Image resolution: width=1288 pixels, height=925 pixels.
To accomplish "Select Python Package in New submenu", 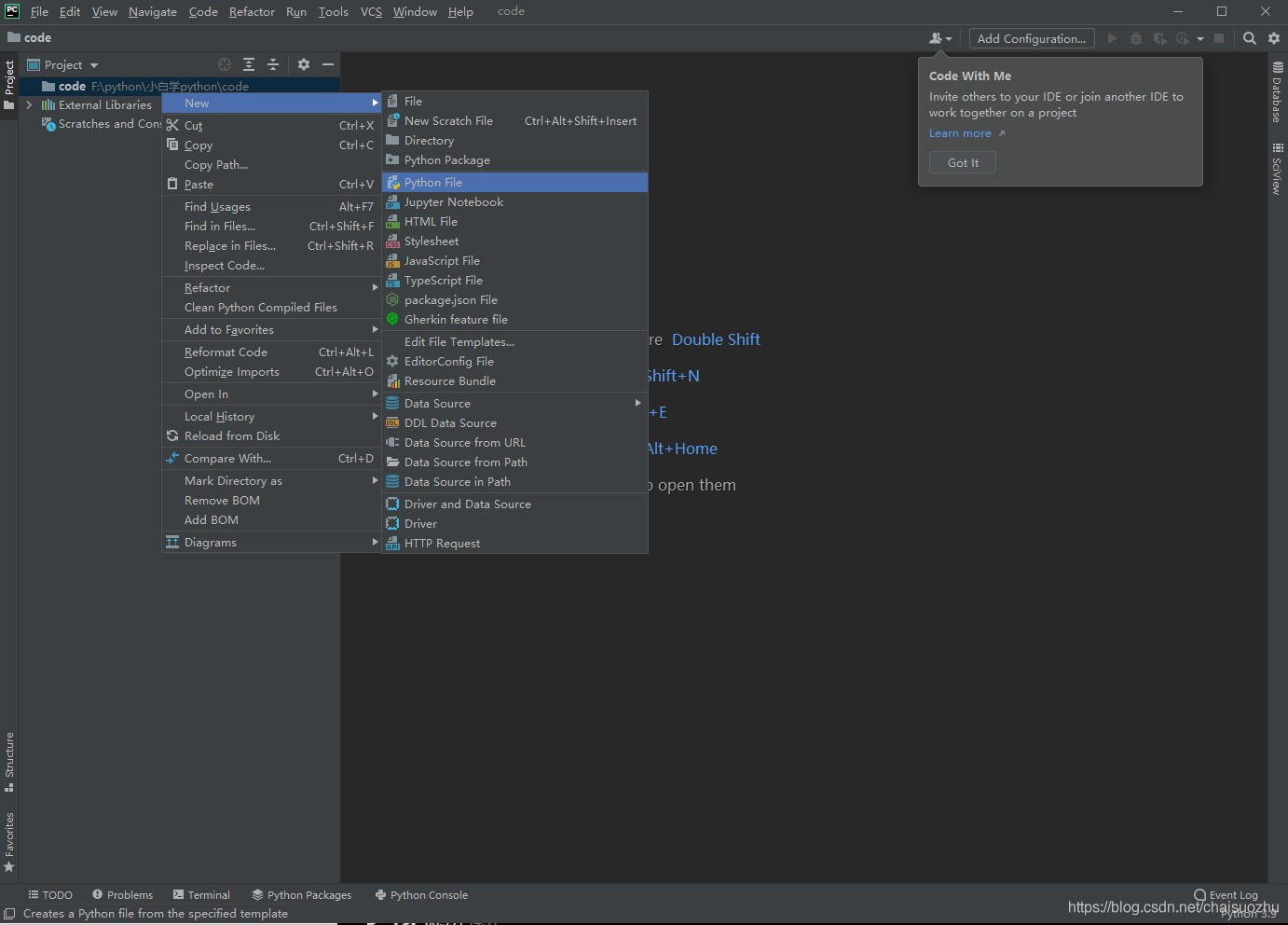I will [514, 160].
